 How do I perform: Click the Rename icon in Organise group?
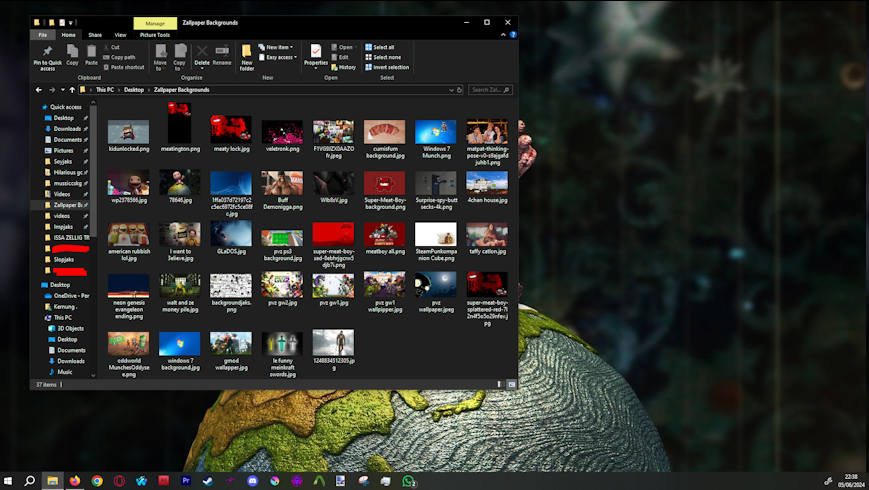coord(221,52)
